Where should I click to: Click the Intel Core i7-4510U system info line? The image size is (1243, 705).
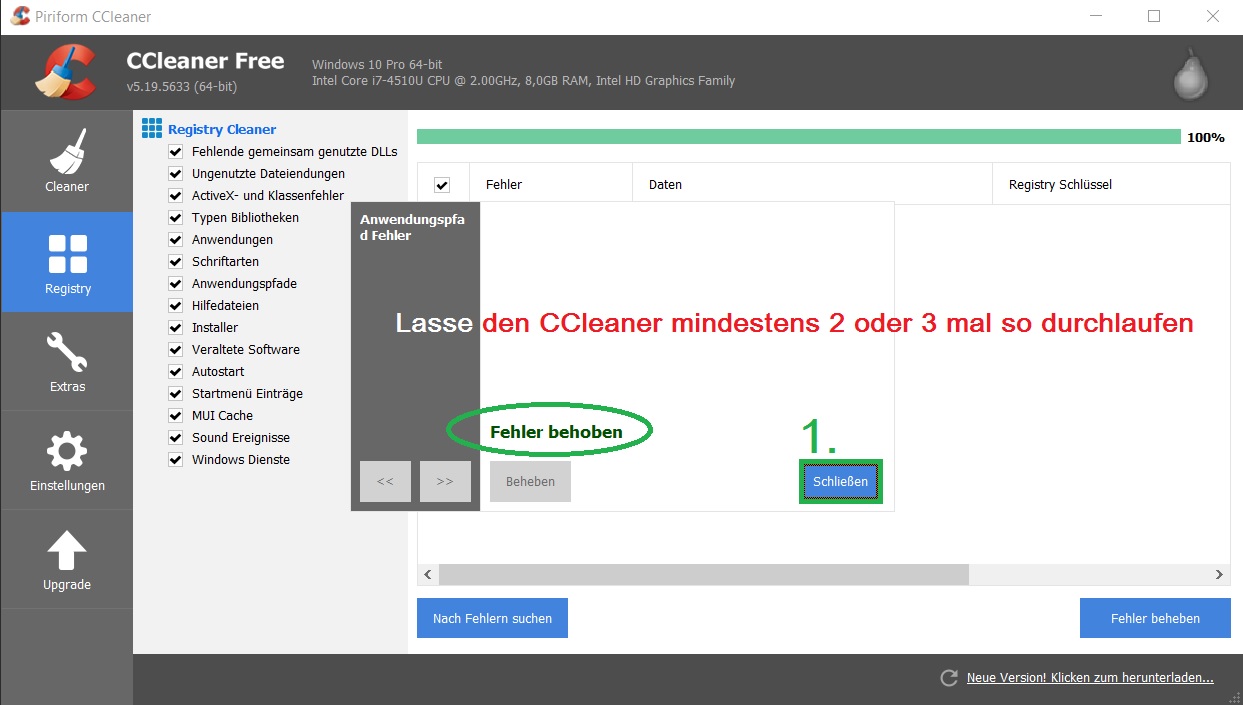(523, 81)
